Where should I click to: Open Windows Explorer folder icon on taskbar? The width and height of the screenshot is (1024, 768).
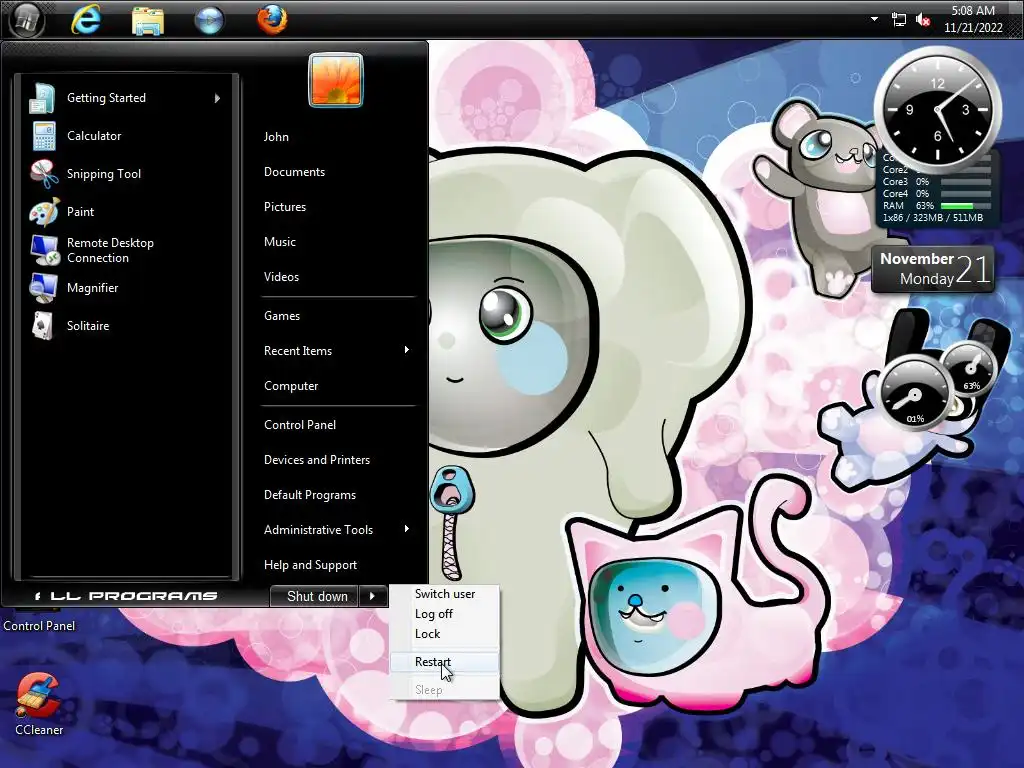pyautogui.click(x=148, y=20)
